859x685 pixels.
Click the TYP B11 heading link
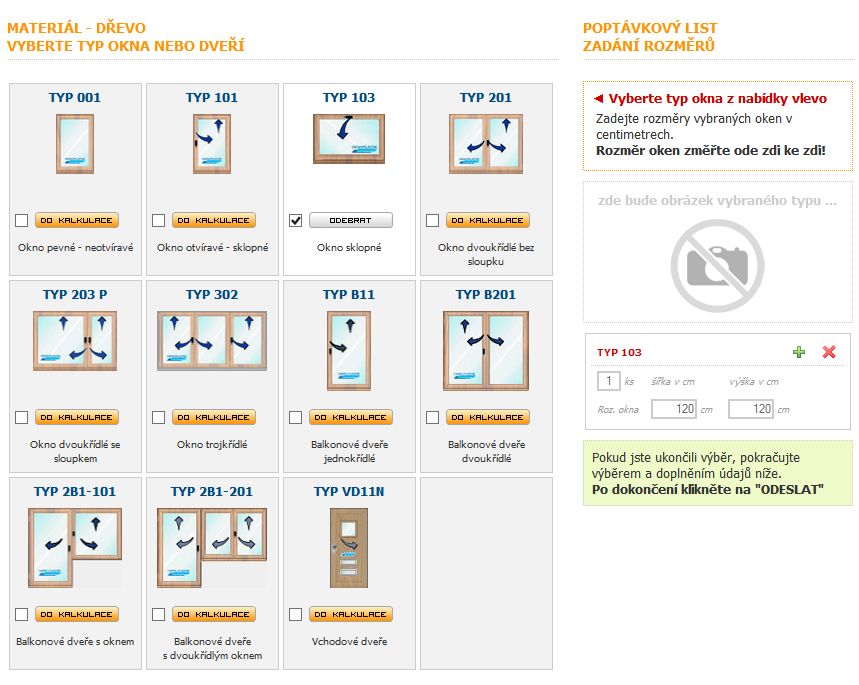349,295
